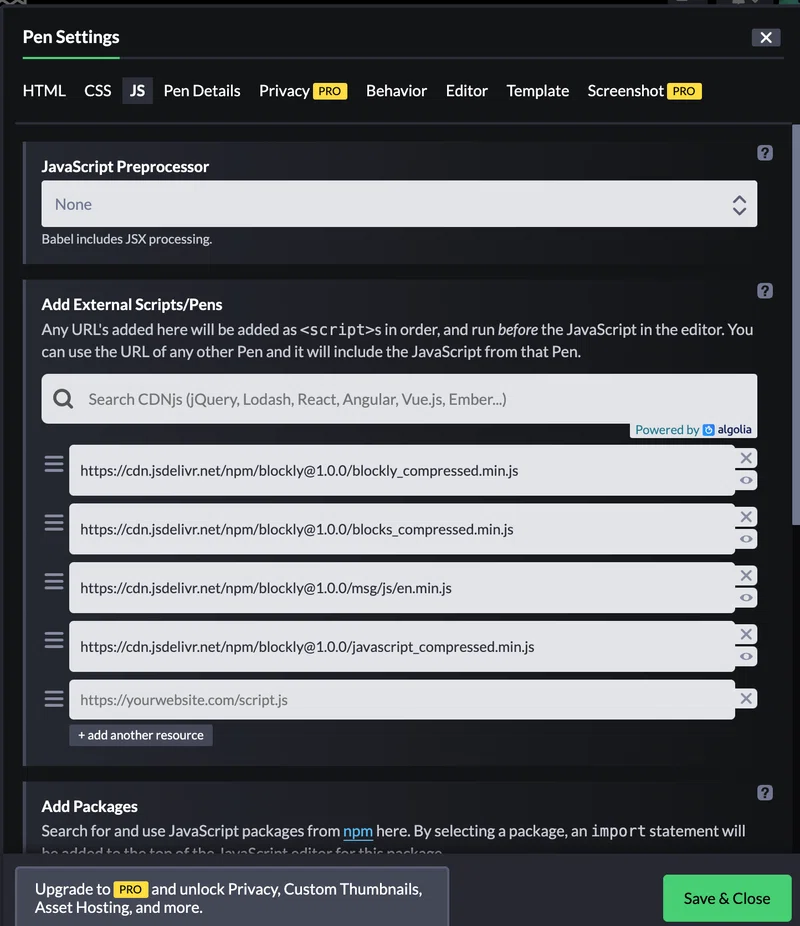Switch to the Behavior tab
The width and height of the screenshot is (800, 926).
(396, 91)
